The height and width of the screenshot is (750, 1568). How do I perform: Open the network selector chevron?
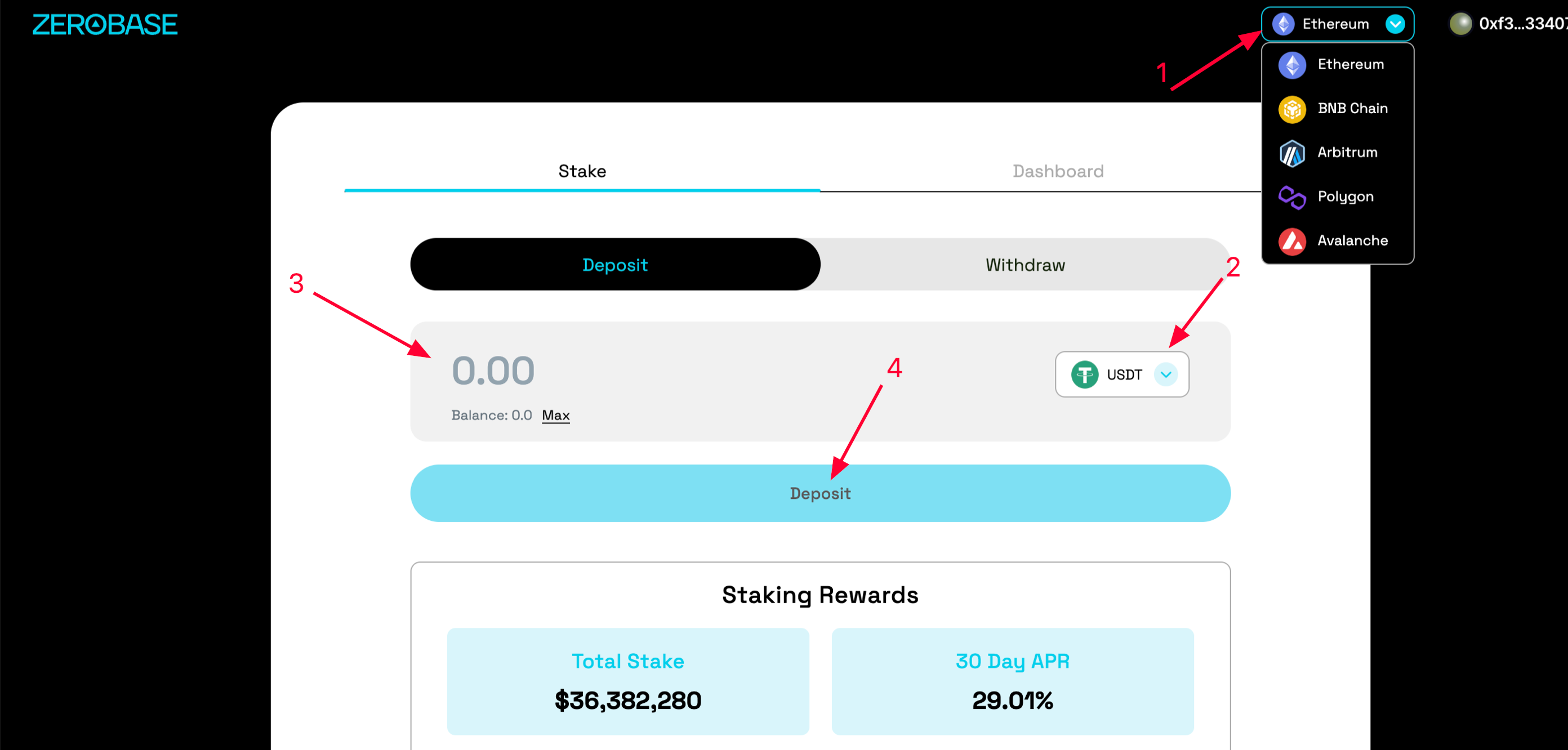point(1394,24)
